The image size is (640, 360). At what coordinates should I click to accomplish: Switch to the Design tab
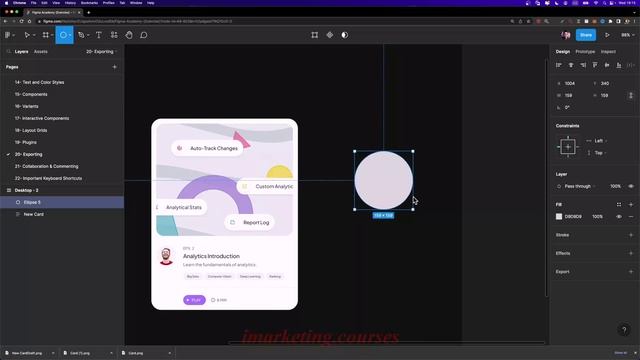(563, 52)
